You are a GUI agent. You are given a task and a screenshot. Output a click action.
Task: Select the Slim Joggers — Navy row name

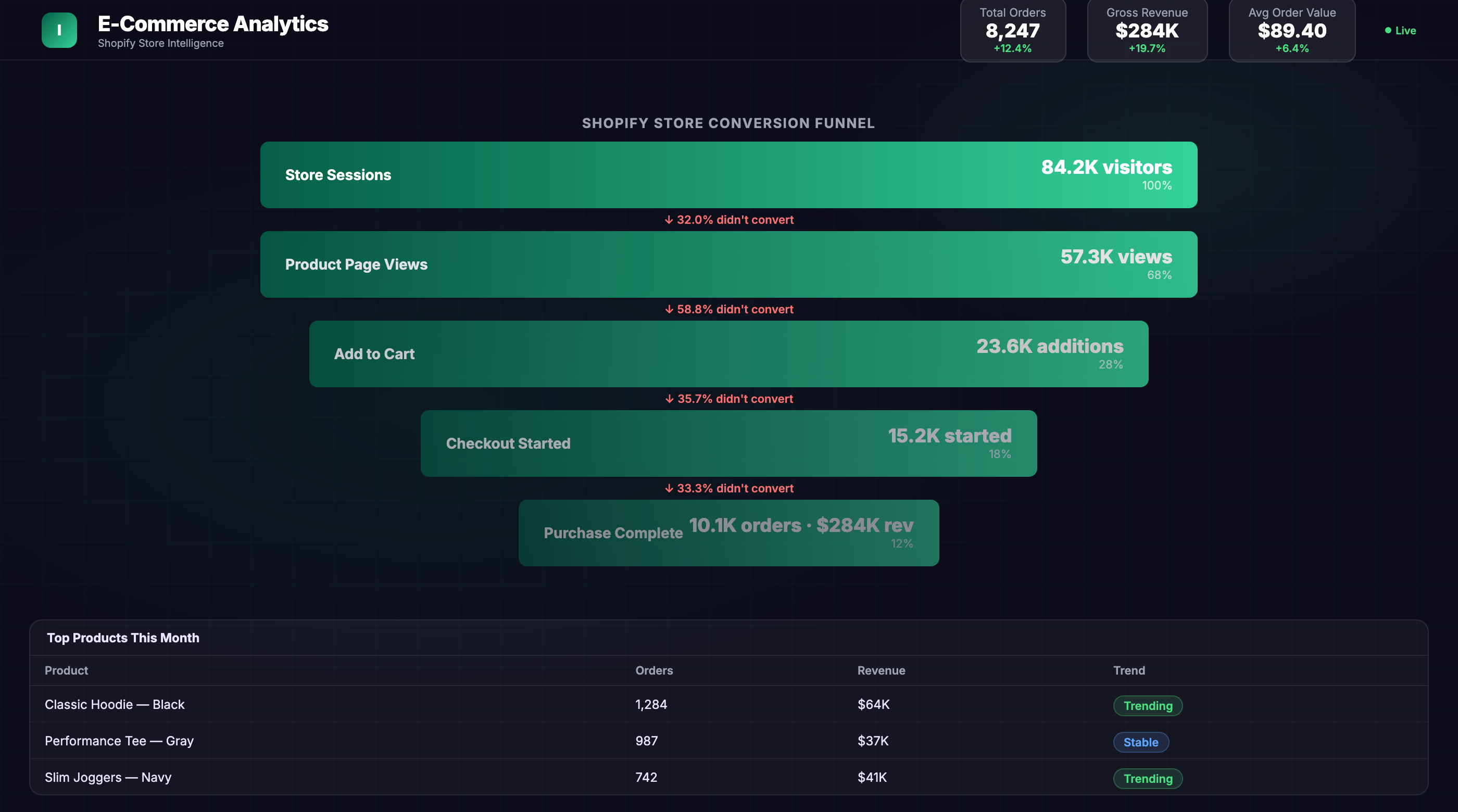108,777
